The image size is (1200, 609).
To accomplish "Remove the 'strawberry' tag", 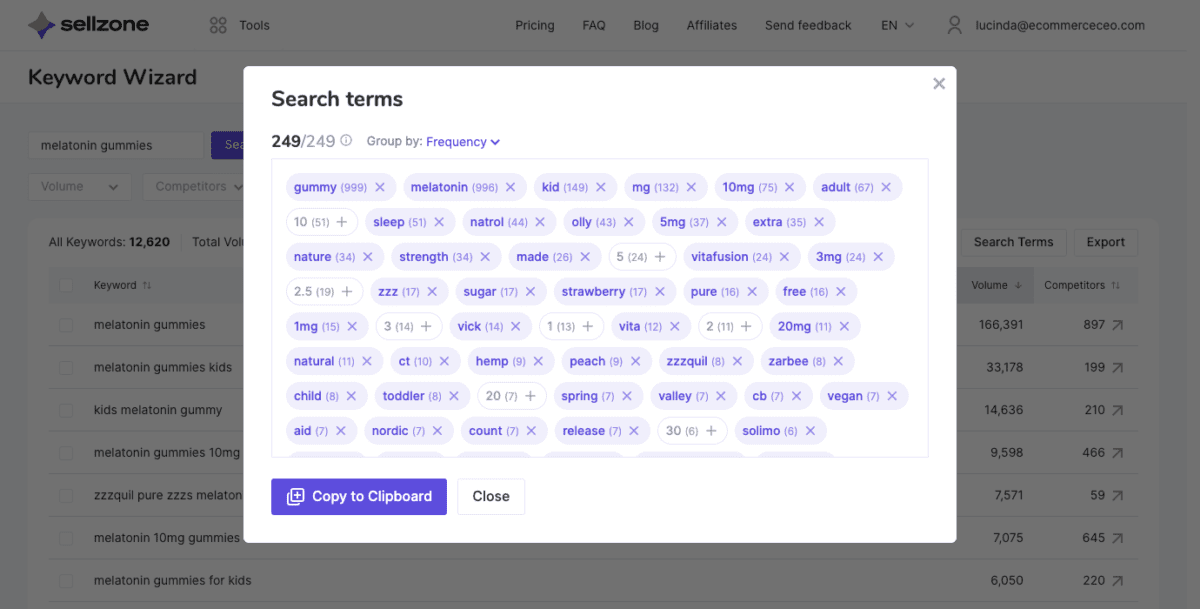I will pos(660,292).
